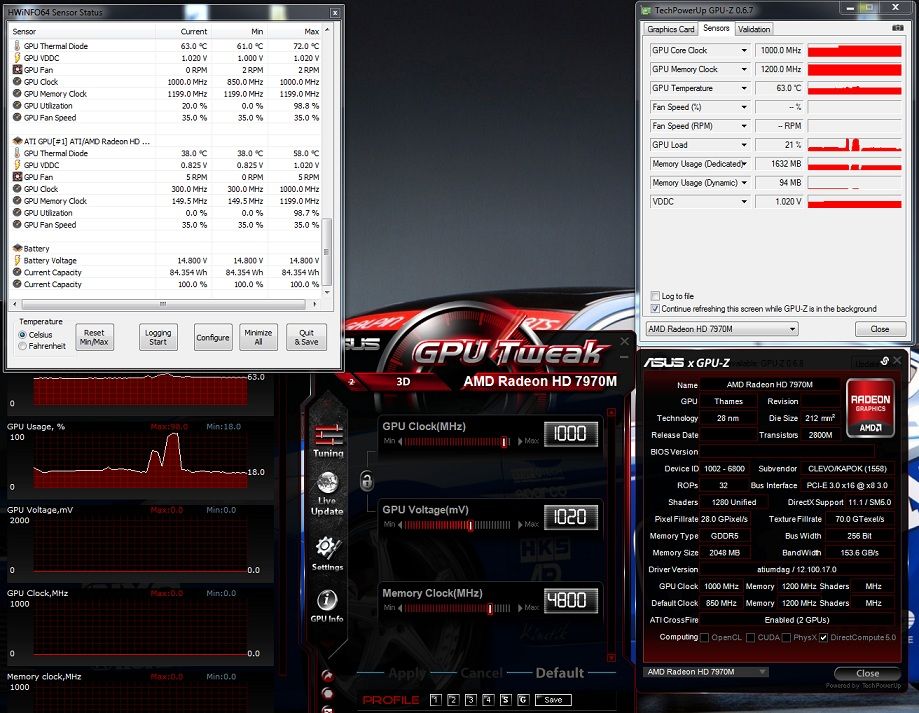Open Memory Usage (Dedicated) sensor dropdown

point(744,164)
